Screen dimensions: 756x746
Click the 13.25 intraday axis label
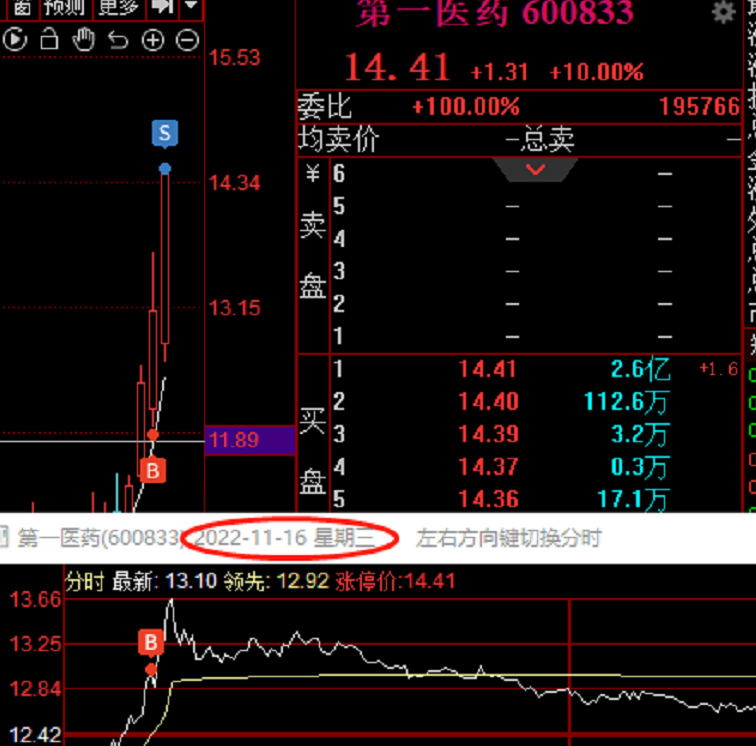pos(35,644)
